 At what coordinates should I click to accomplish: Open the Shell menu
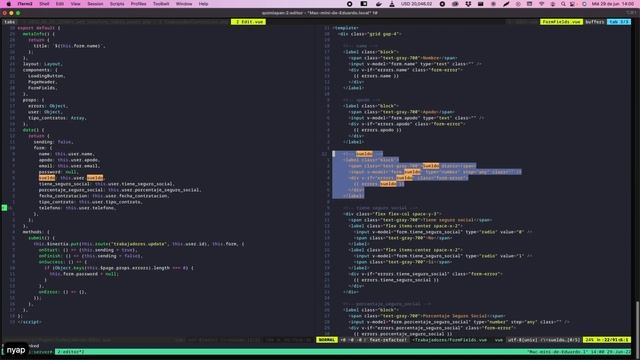tap(44, 4)
